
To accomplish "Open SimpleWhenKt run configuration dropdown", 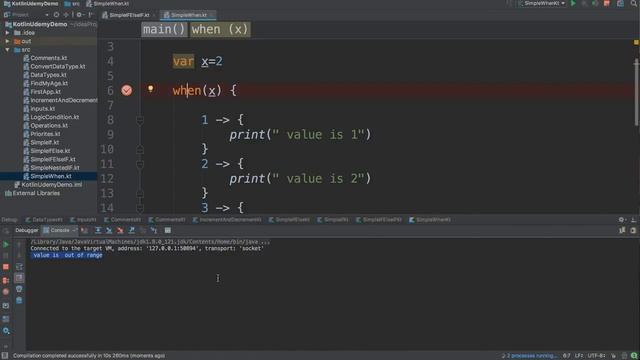I will click(x=542, y=3).
